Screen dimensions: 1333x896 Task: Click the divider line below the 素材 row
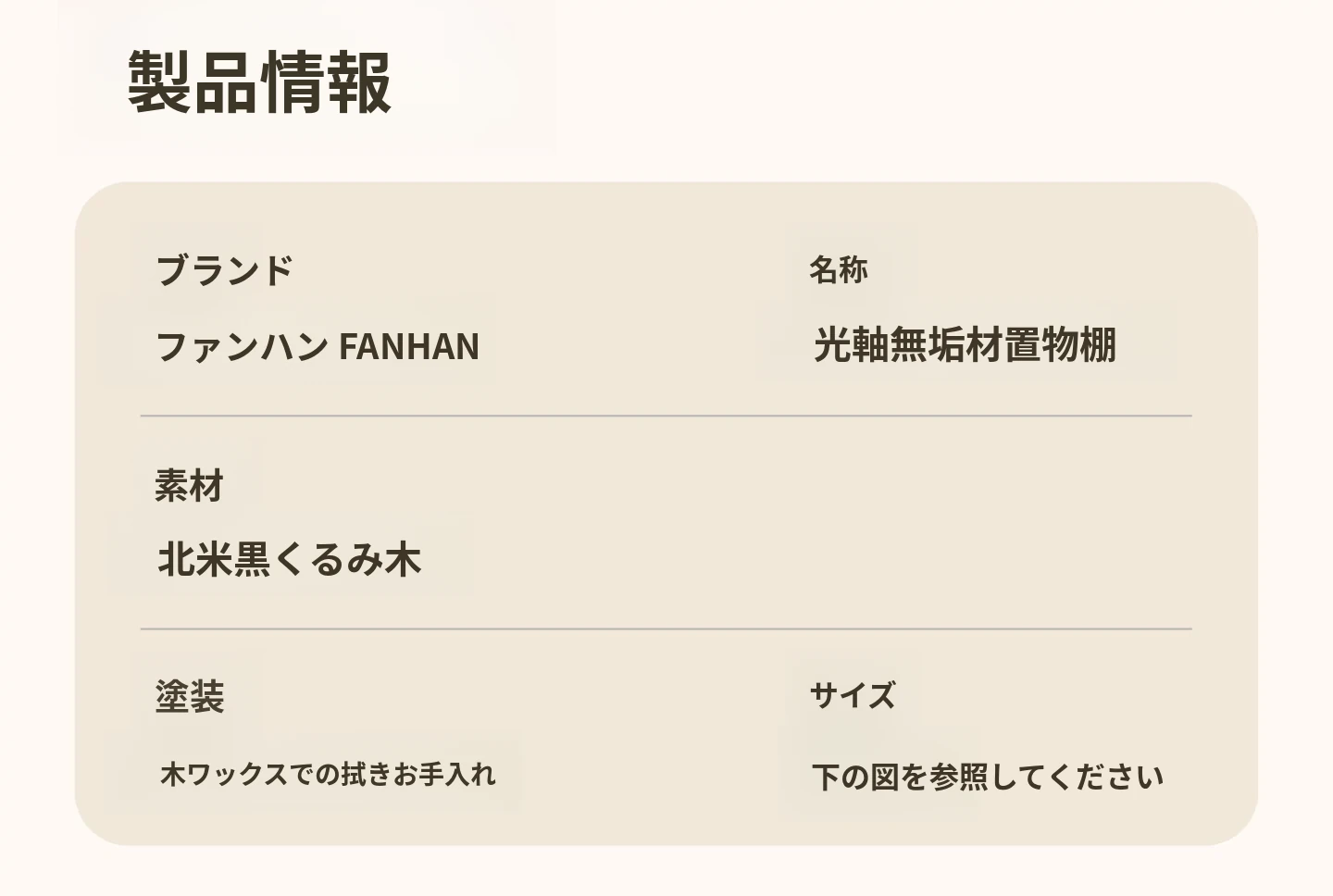[x=666, y=629]
